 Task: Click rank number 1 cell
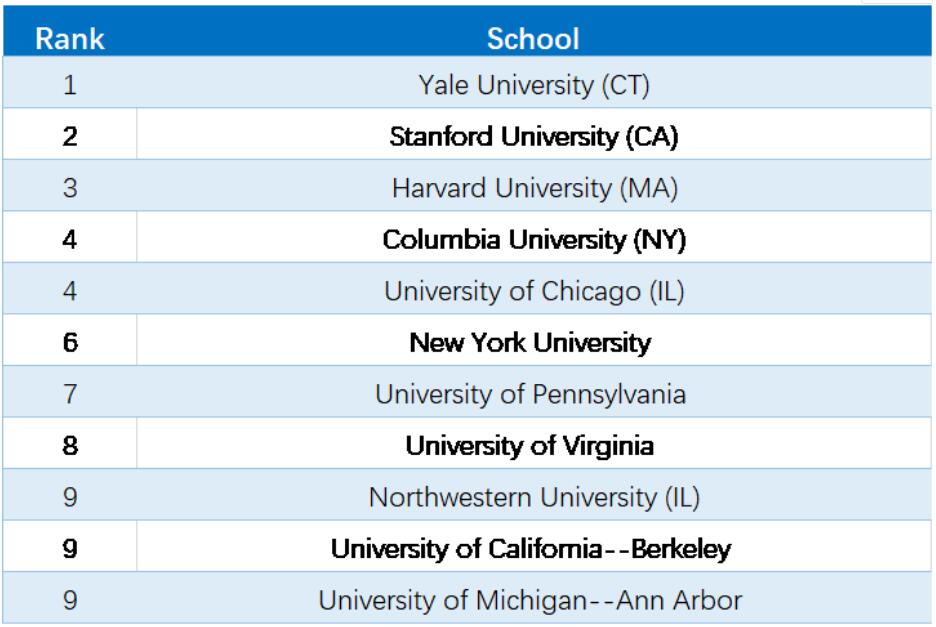(x=70, y=83)
